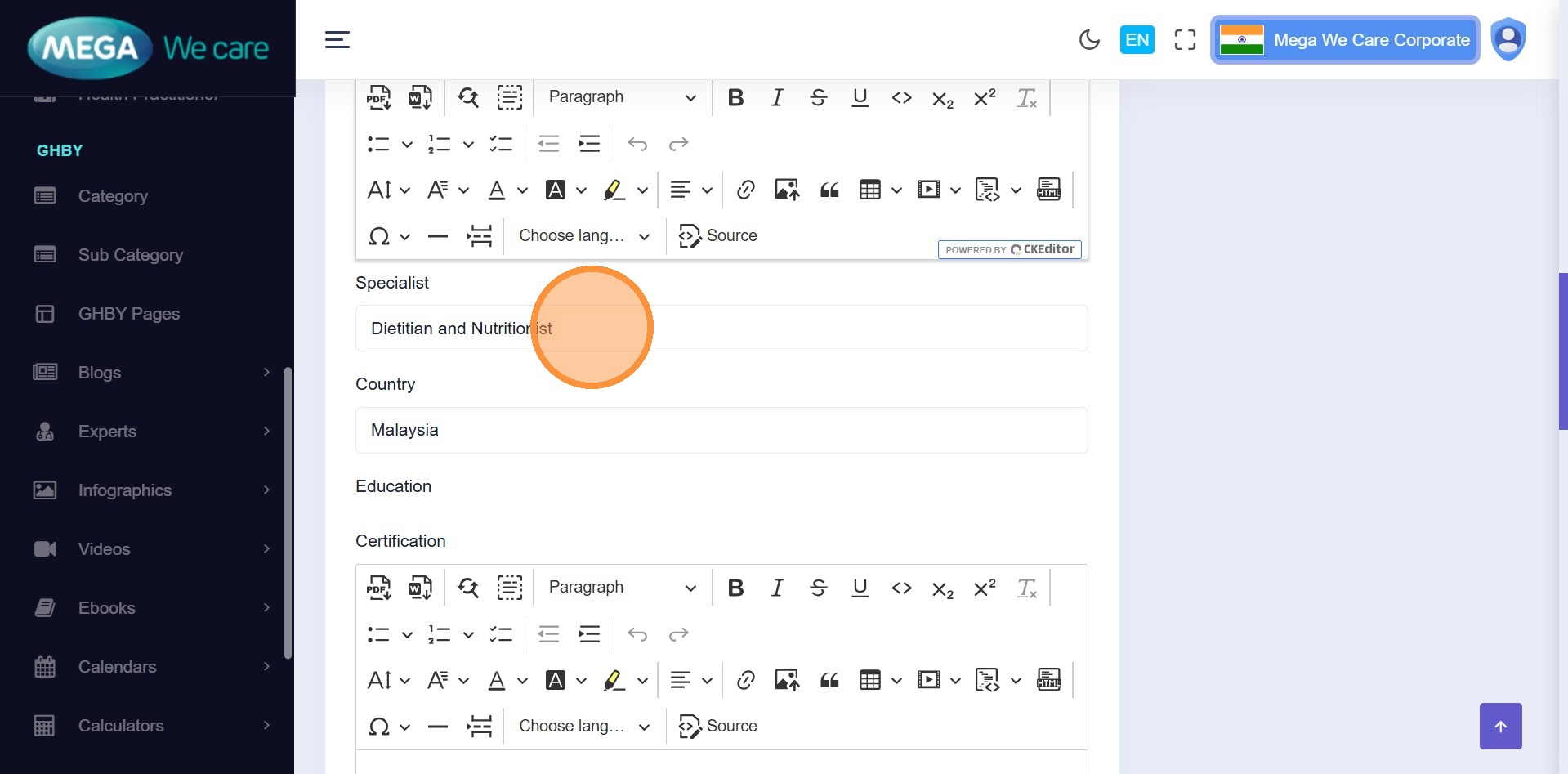Expand the Blogs sidebar menu
1568x774 pixels.
(x=151, y=373)
